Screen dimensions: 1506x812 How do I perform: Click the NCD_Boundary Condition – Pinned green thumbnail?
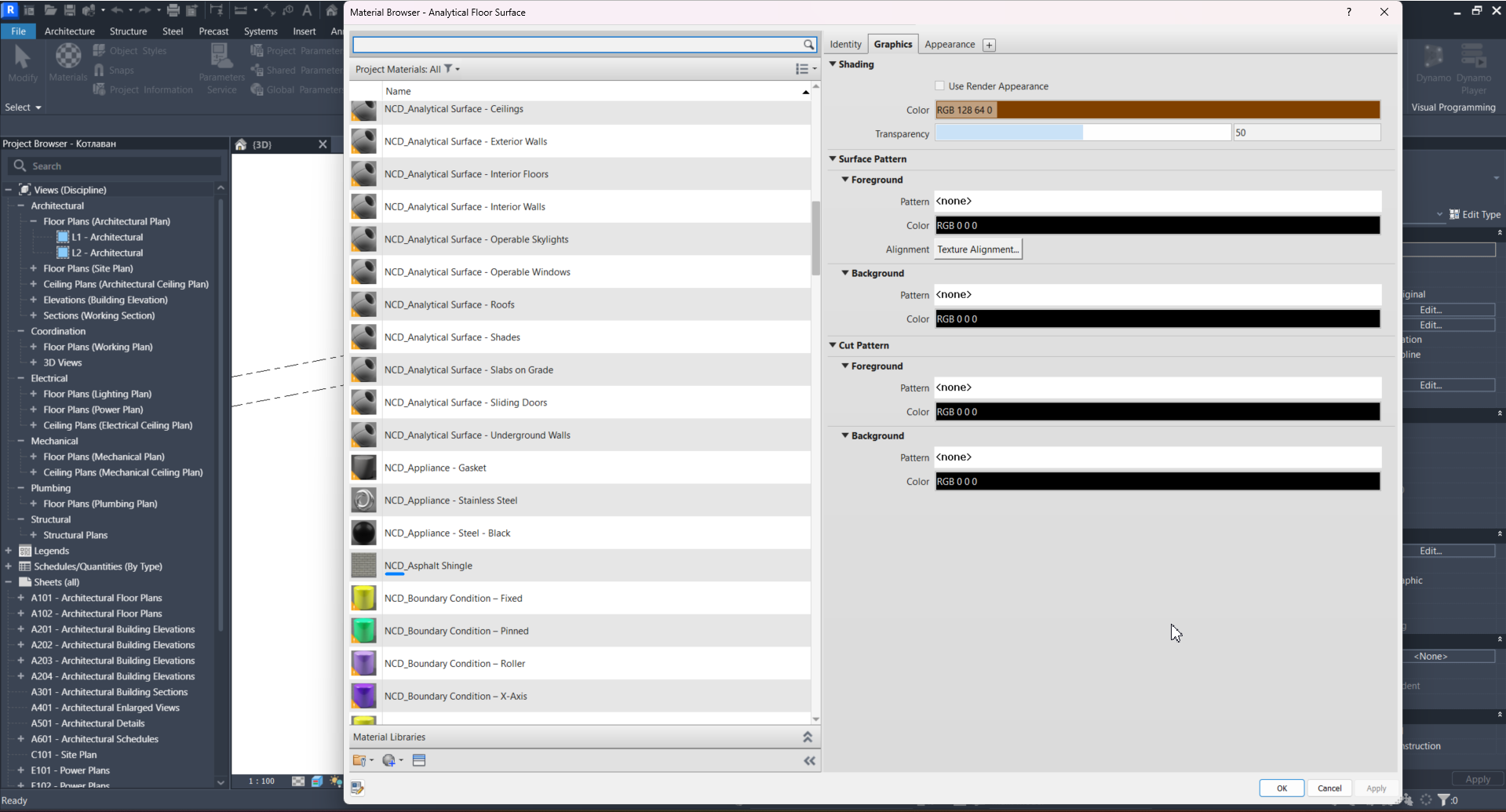pos(363,631)
